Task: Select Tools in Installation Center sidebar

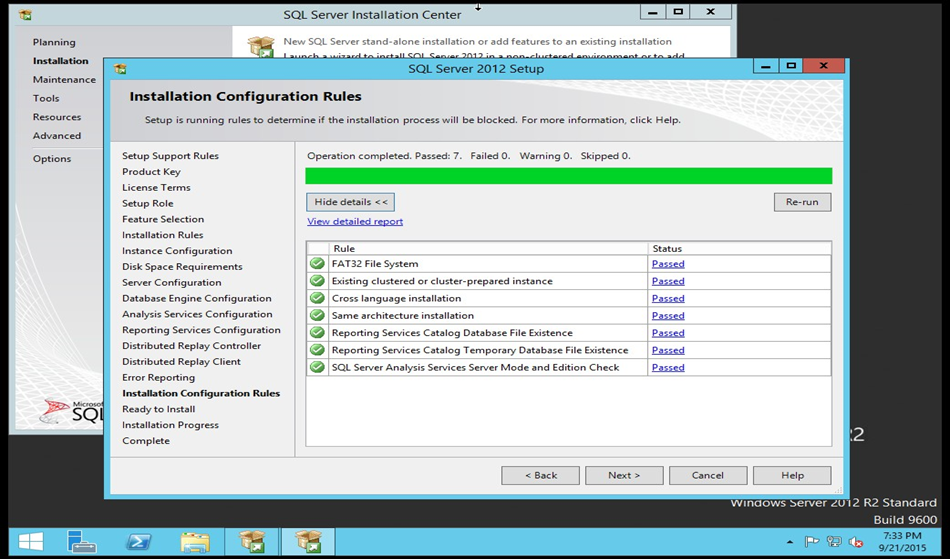Action: [x=46, y=98]
